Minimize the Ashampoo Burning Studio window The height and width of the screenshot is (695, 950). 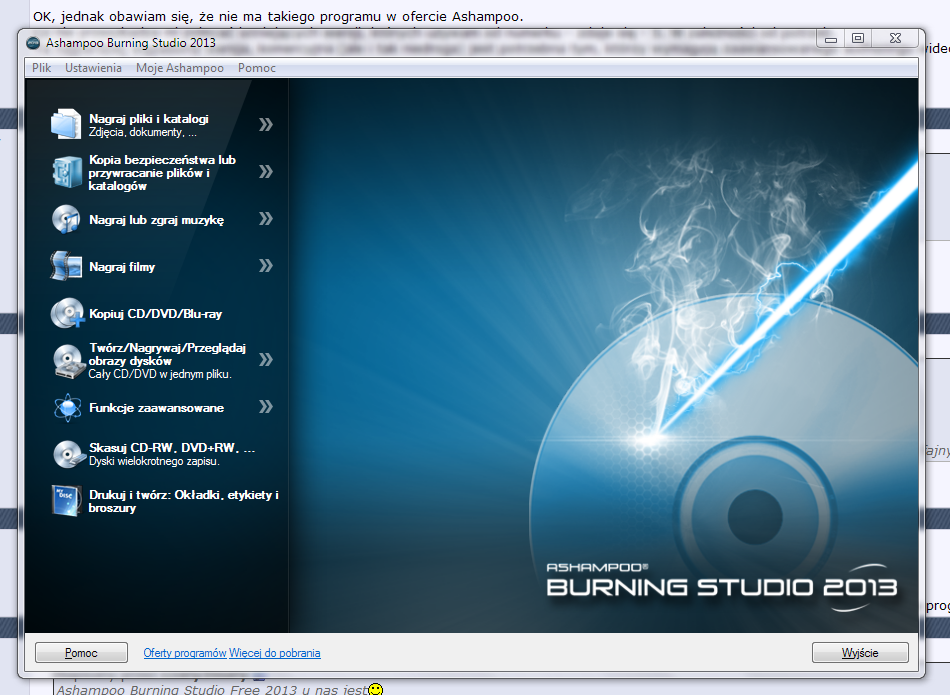point(831,39)
